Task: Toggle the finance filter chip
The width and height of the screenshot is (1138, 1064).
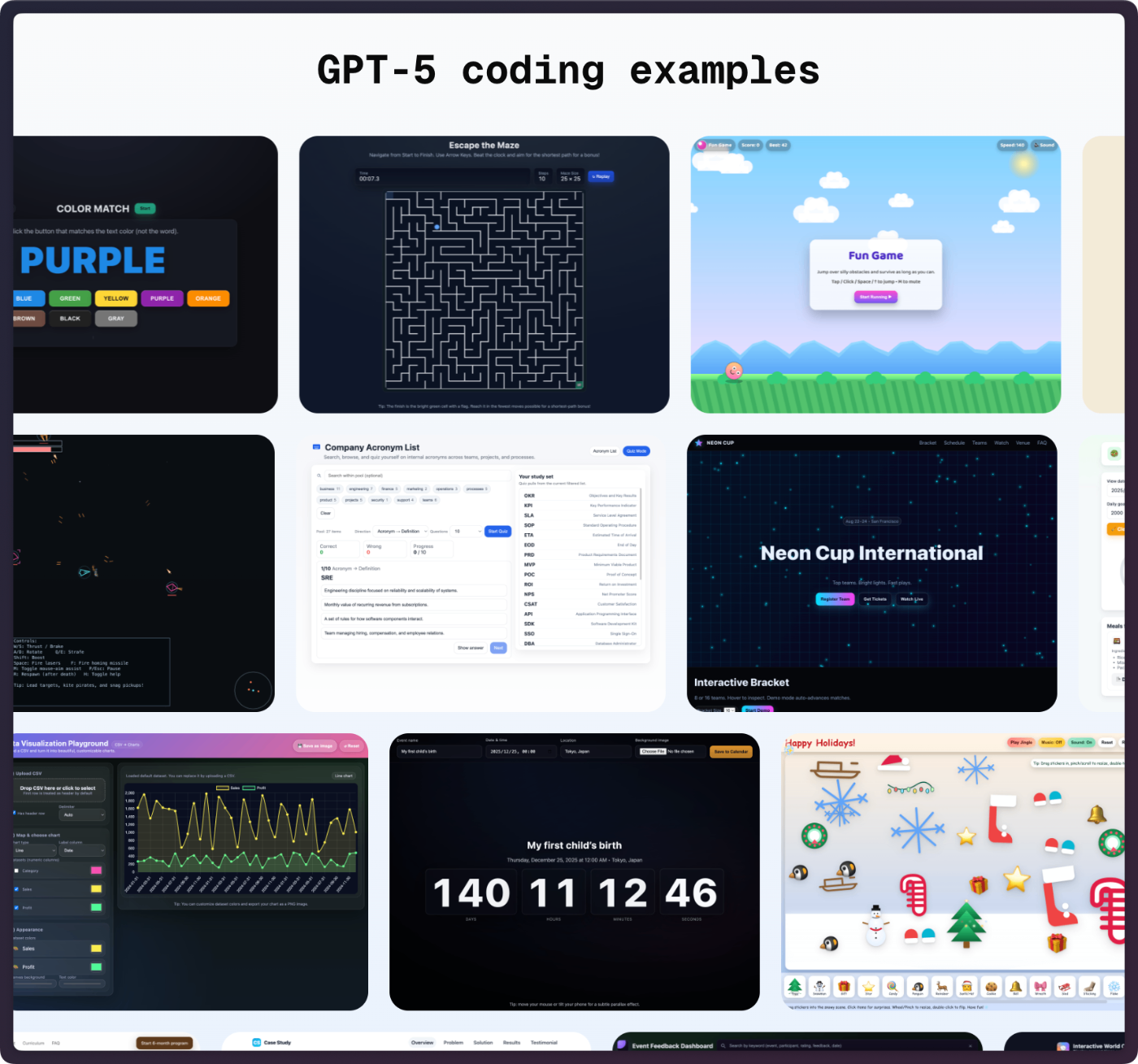Action: point(390,489)
